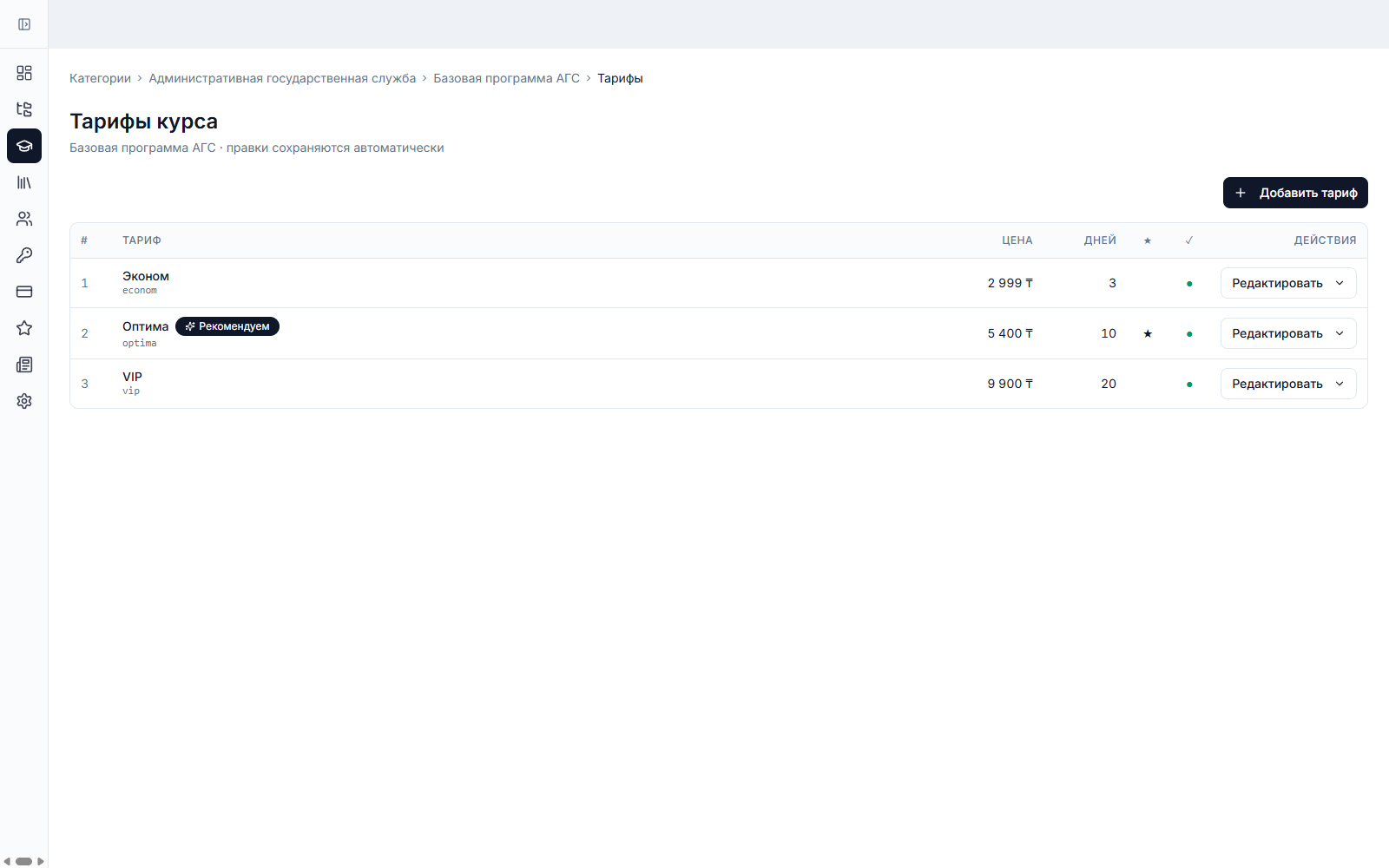Click the star column header

pos(1148,240)
